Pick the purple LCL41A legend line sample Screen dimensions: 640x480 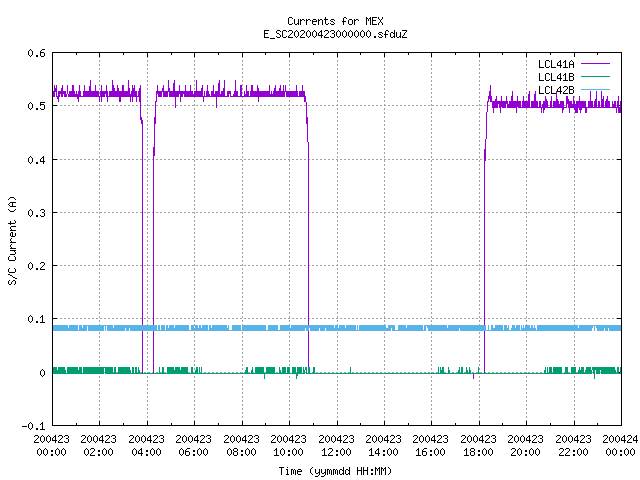tap(595, 64)
